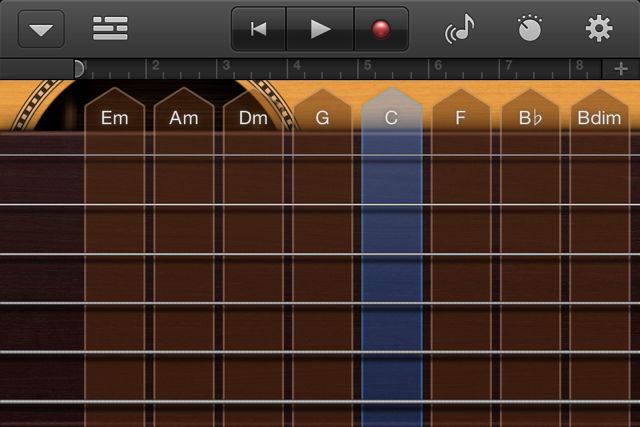The height and width of the screenshot is (427, 640).
Task: Go to beginning of the song
Action: click(259, 29)
